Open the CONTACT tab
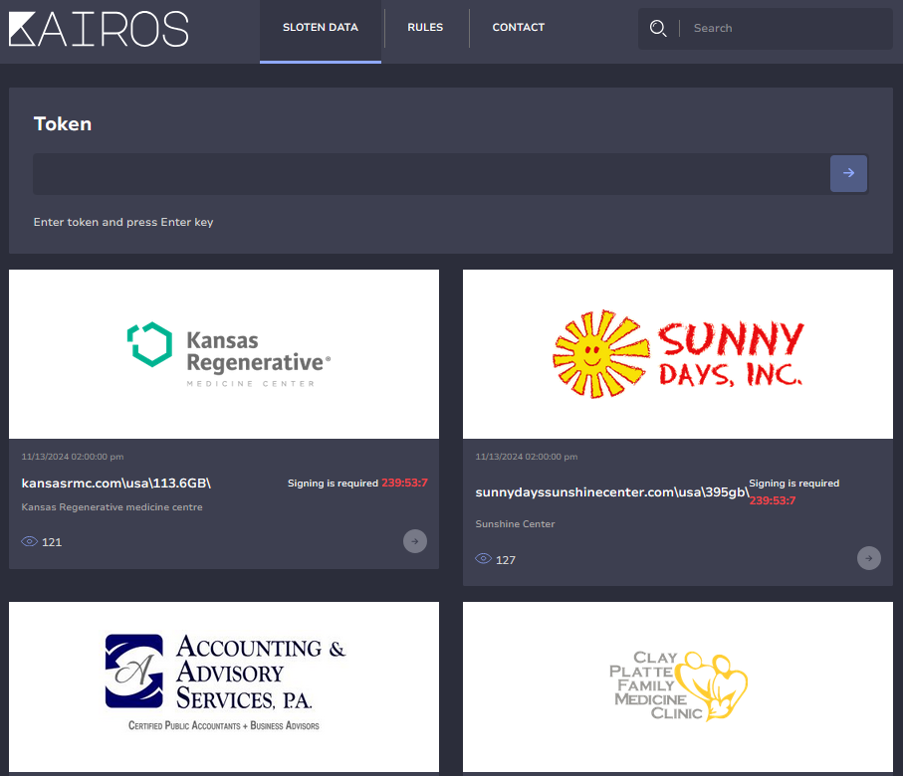 pos(518,28)
